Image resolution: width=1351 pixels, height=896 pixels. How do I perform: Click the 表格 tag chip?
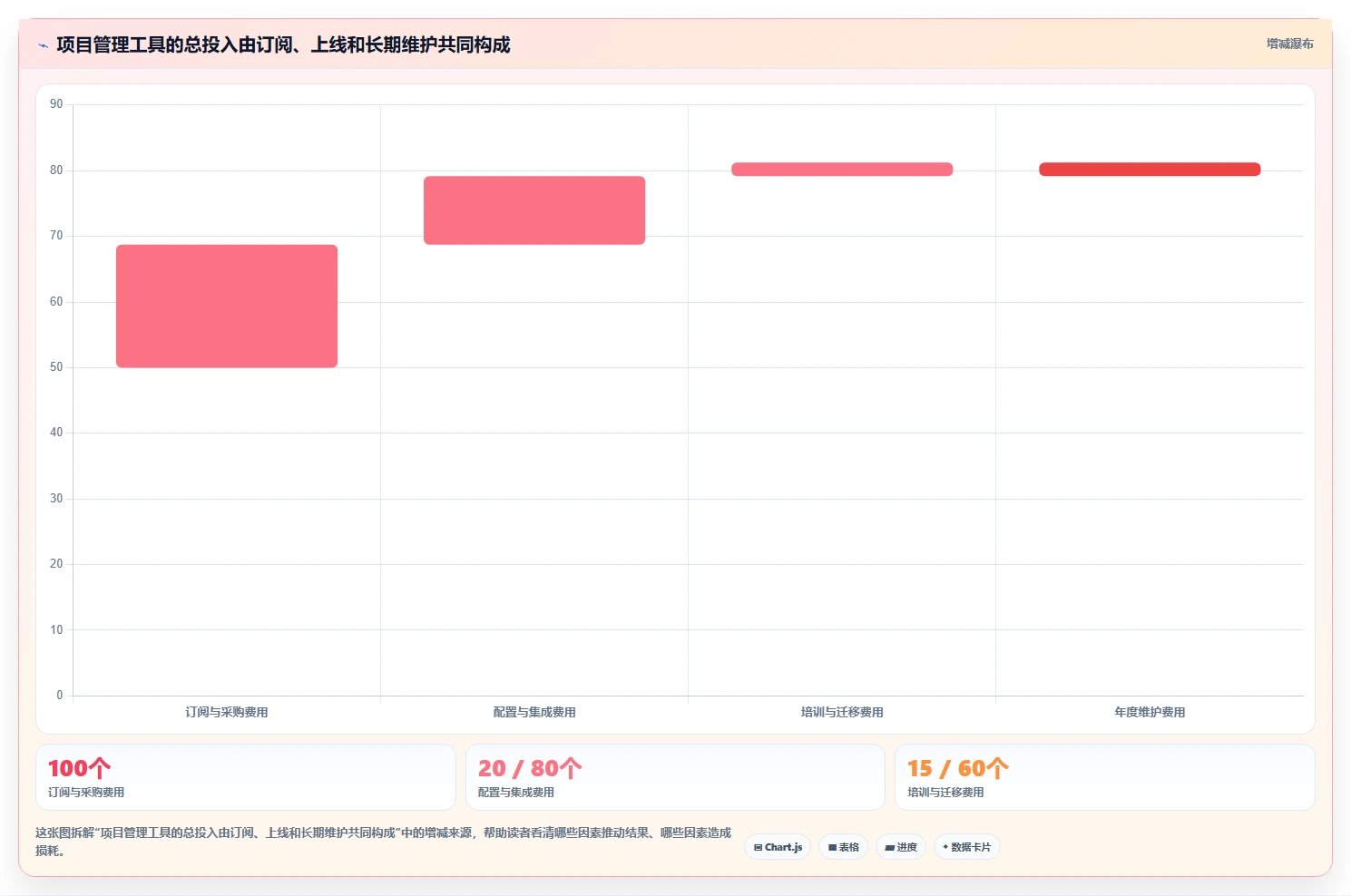pyautogui.click(x=843, y=847)
